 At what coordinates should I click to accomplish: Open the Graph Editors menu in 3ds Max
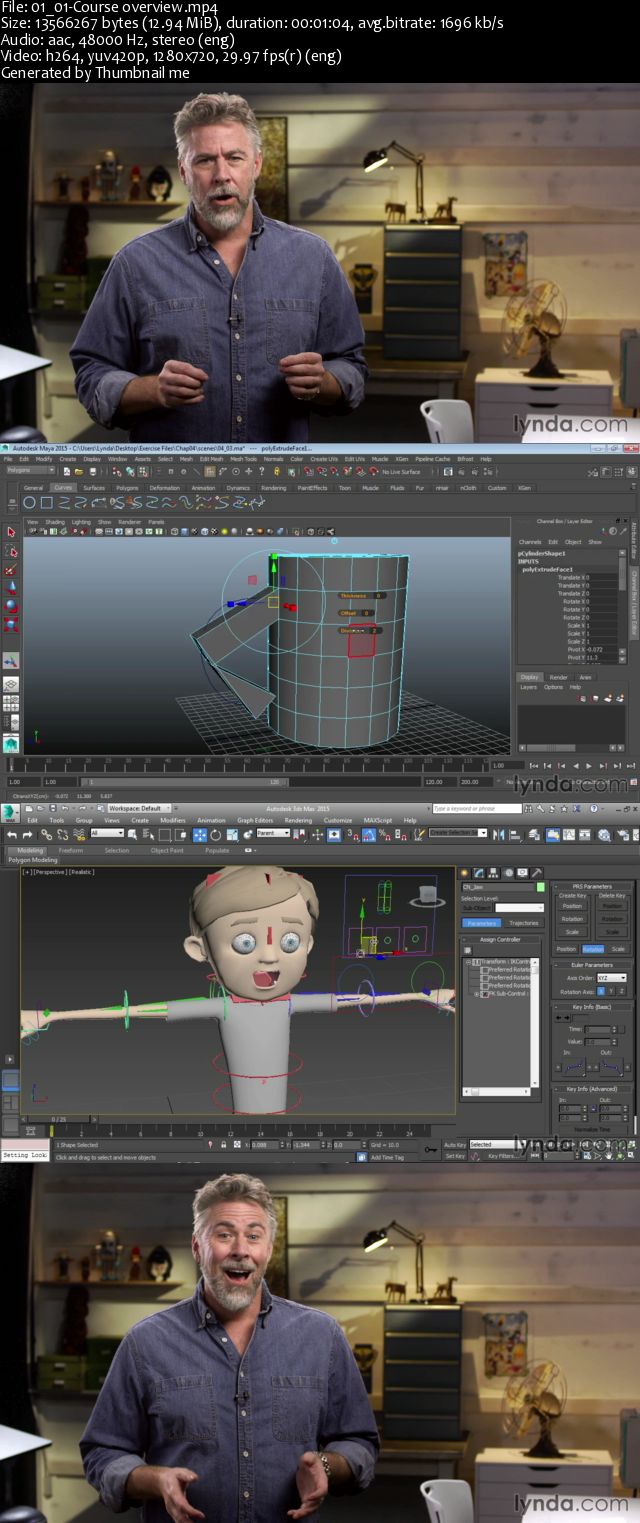pyautogui.click(x=255, y=820)
